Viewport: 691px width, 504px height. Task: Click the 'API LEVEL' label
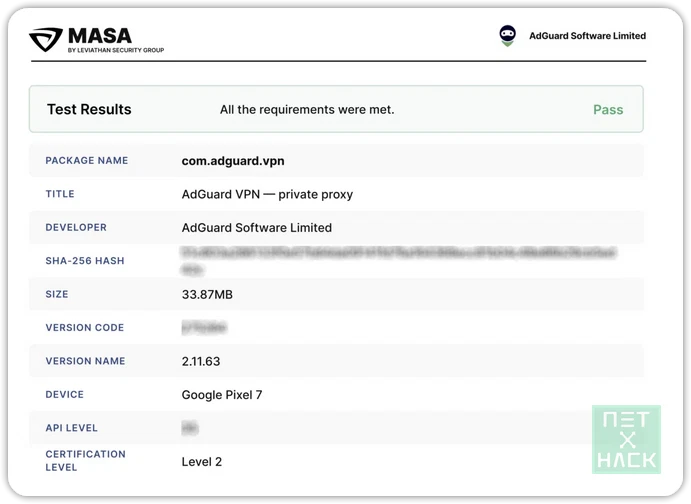[71, 428]
